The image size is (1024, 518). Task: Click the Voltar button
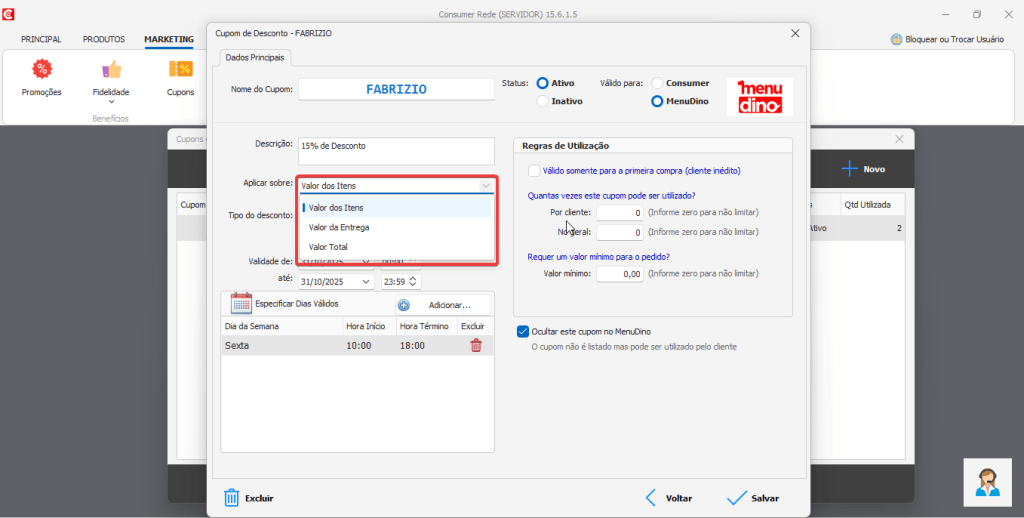point(668,498)
